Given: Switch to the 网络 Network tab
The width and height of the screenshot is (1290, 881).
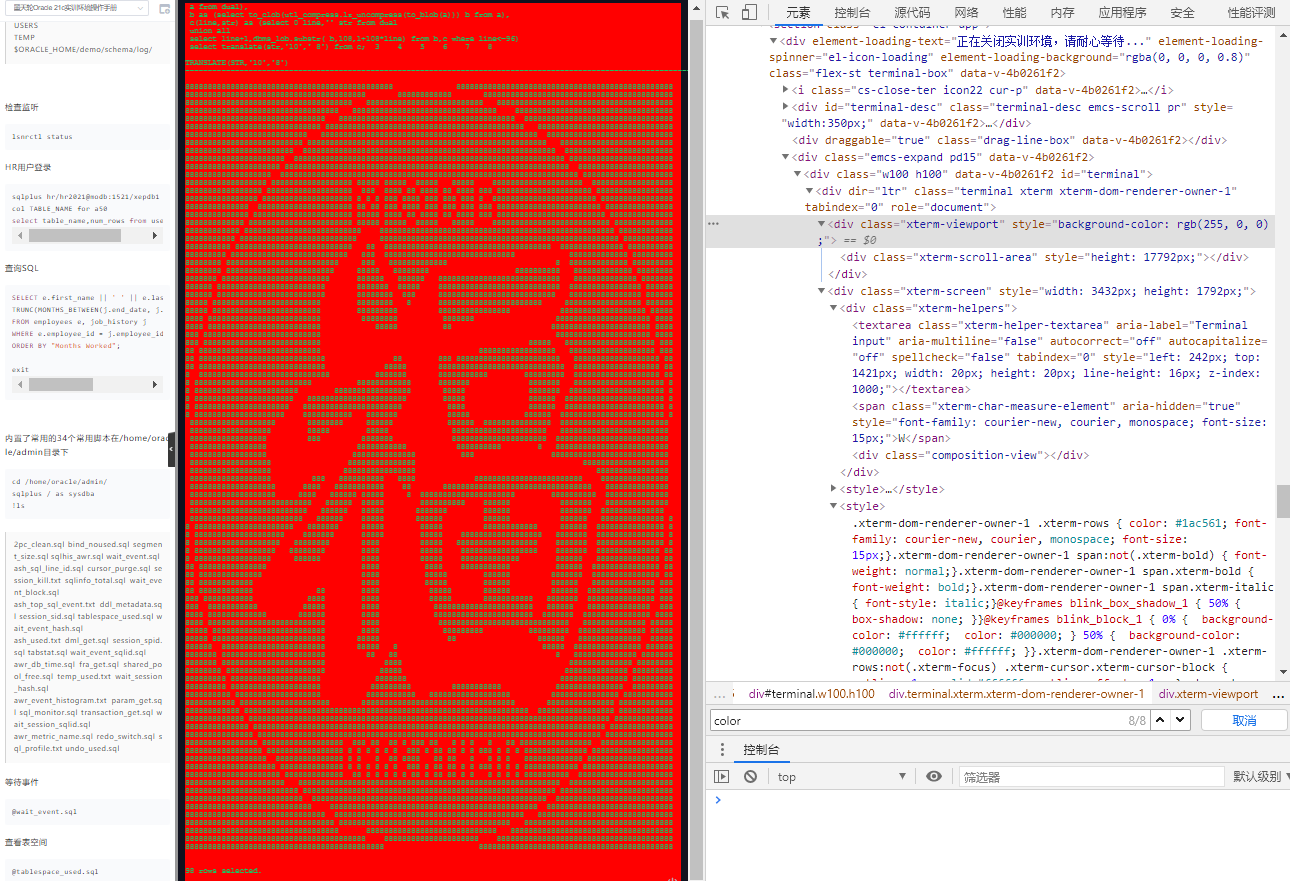Looking at the screenshot, I should point(966,13).
